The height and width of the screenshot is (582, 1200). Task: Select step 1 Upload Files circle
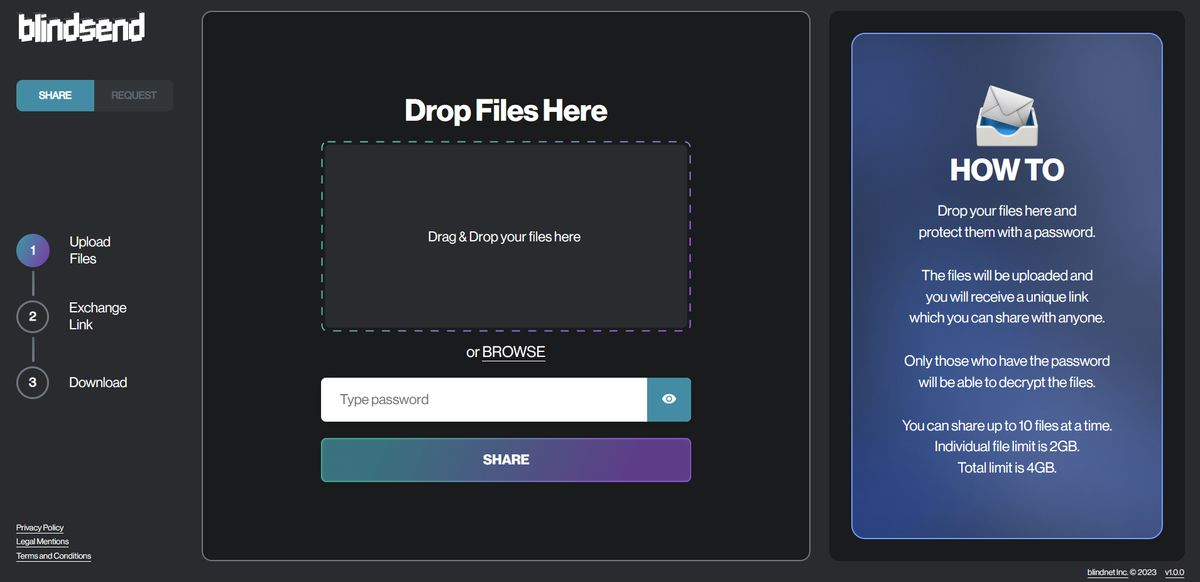click(x=32, y=250)
